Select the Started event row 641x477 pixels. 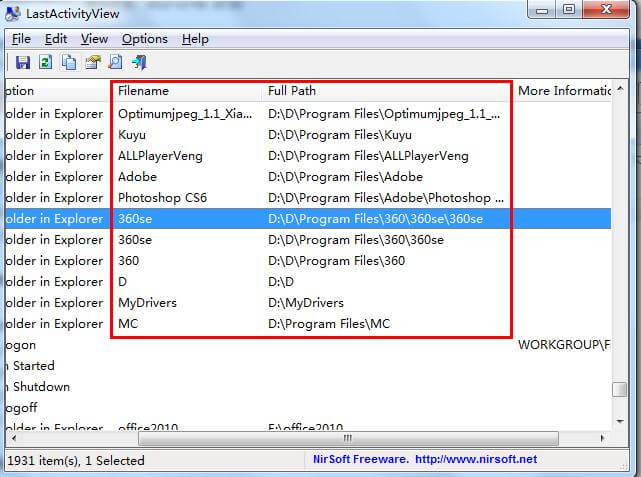point(308,366)
